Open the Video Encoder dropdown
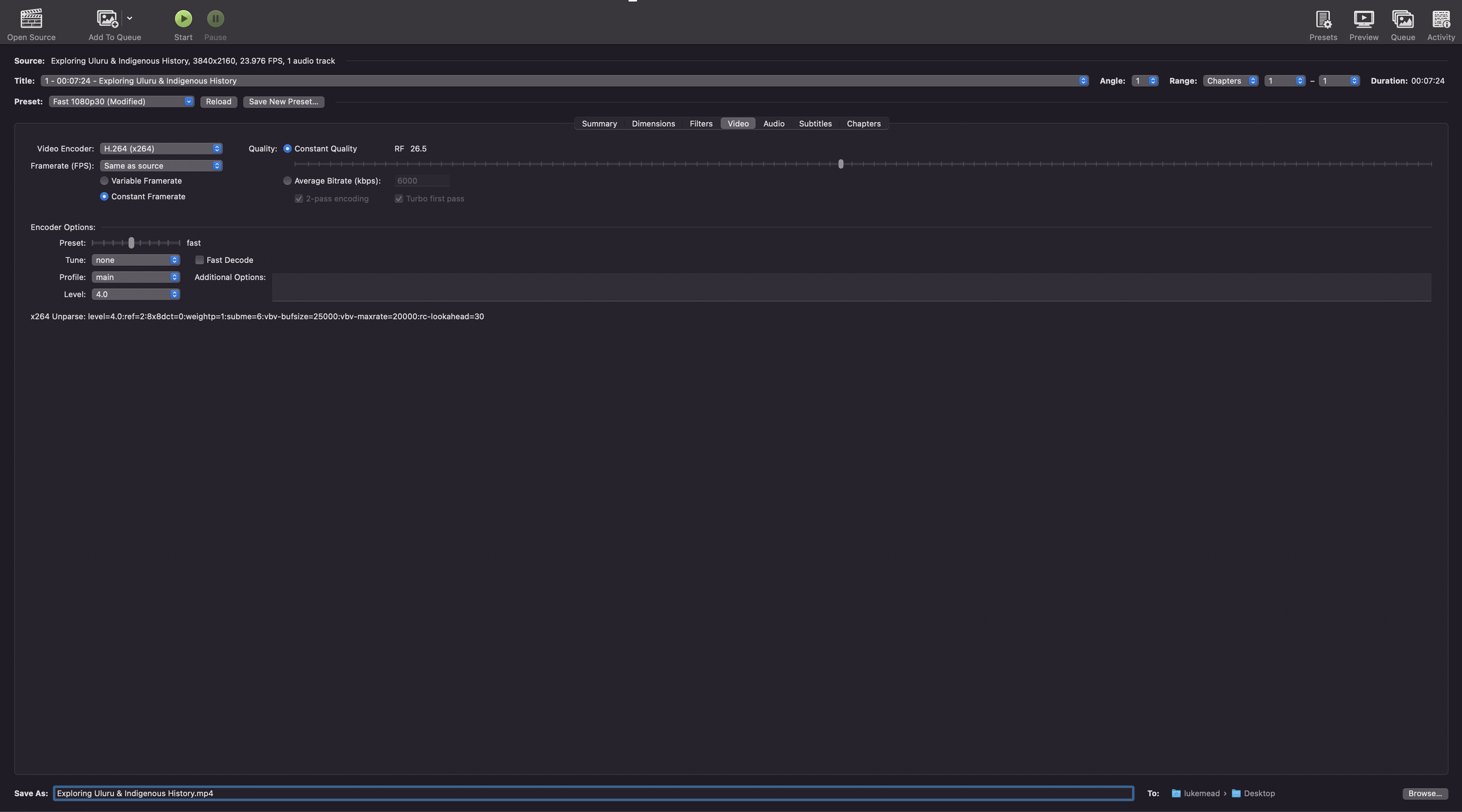 [x=160, y=148]
